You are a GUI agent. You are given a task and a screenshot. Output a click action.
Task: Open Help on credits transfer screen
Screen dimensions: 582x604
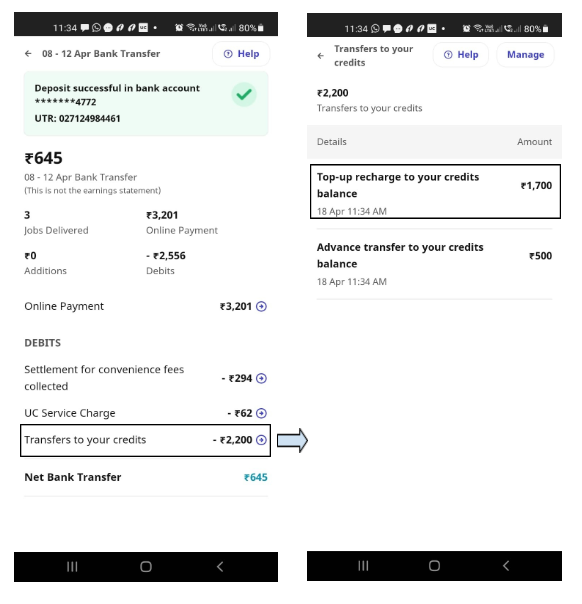(461, 55)
